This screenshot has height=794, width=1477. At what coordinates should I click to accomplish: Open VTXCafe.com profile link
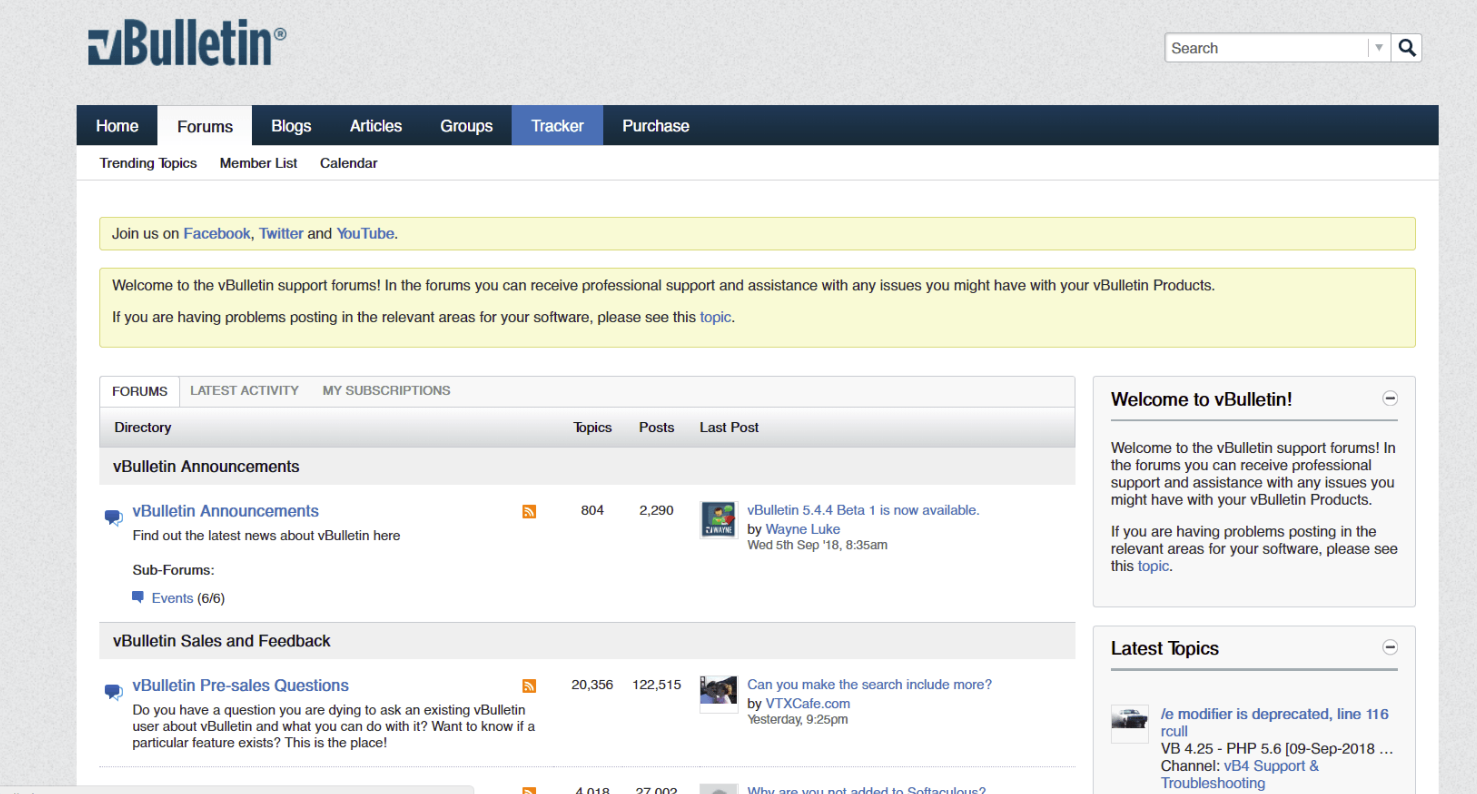(808, 704)
